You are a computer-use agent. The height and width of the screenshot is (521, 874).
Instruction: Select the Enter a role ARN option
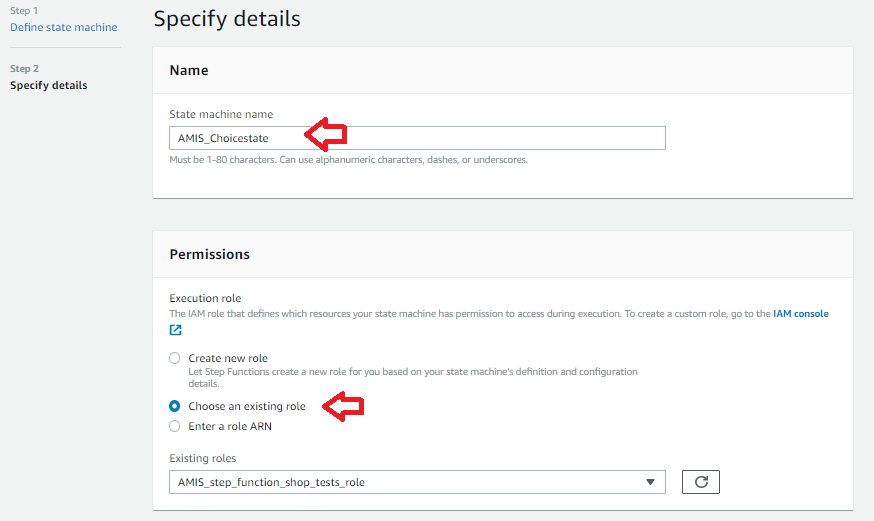pos(175,426)
